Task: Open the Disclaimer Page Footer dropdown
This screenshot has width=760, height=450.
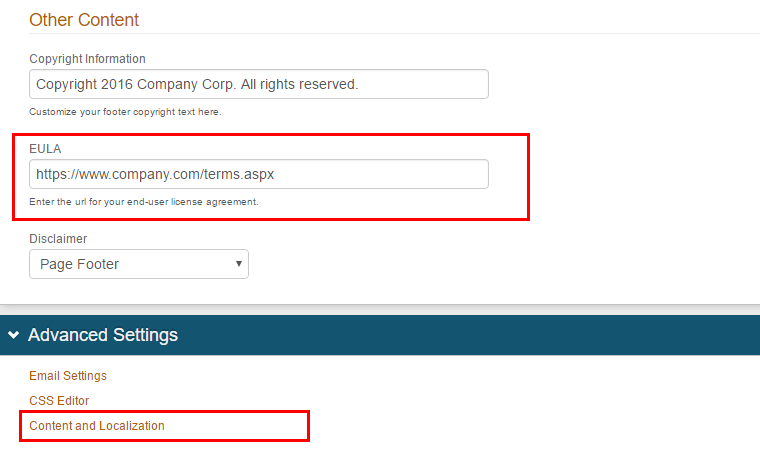Action: tap(139, 264)
